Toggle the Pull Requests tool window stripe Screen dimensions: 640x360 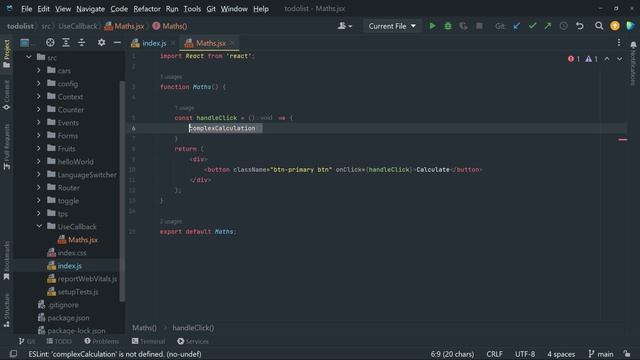click(7, 147)
